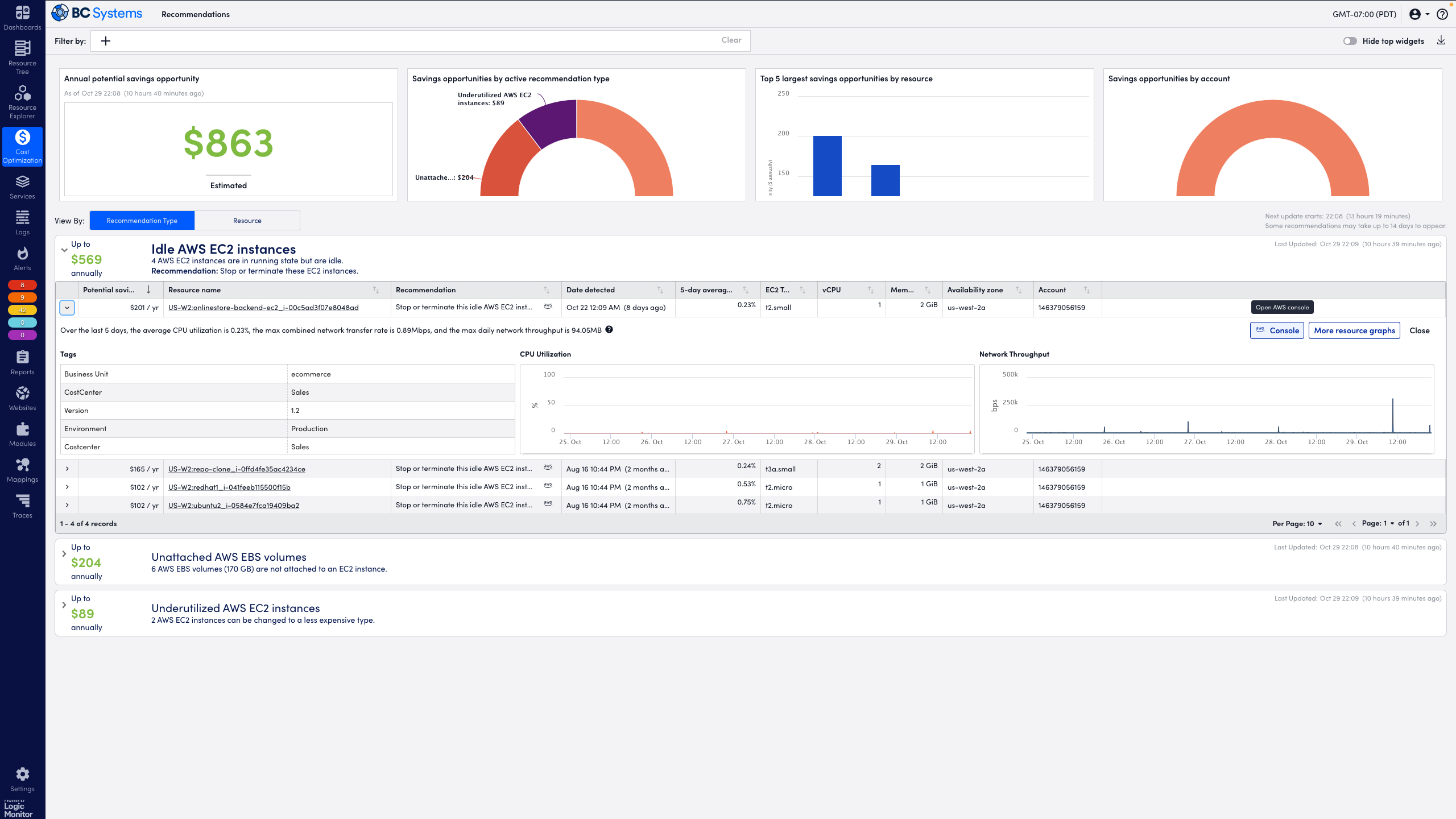Image resolution: width=1456 pixels, height=819 pixels.
Task: Click the purple alerts badge showing 0
Action: pyautogui.click(x=22, y=335)
